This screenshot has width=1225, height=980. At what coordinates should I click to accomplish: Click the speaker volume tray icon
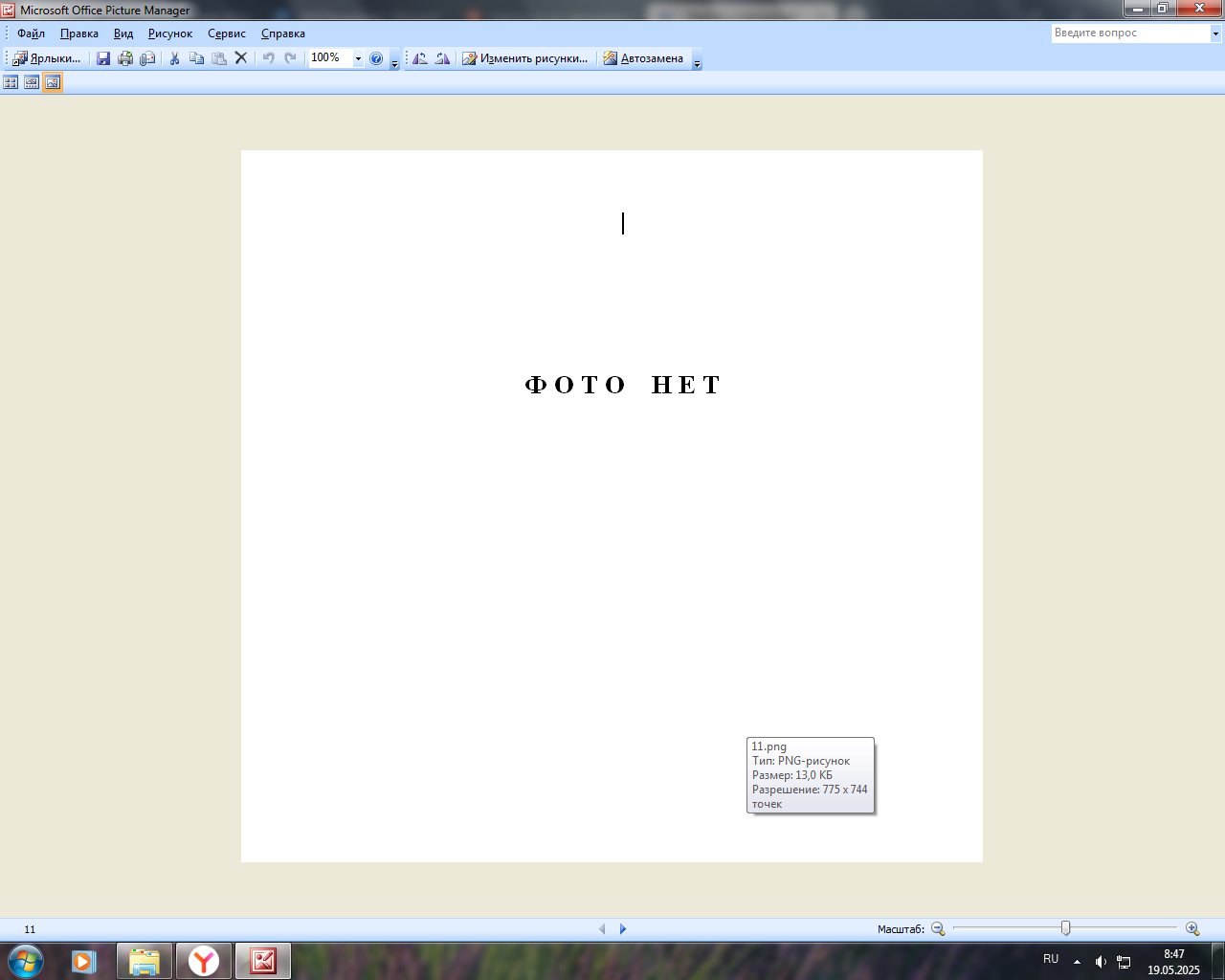(1101, 962)
